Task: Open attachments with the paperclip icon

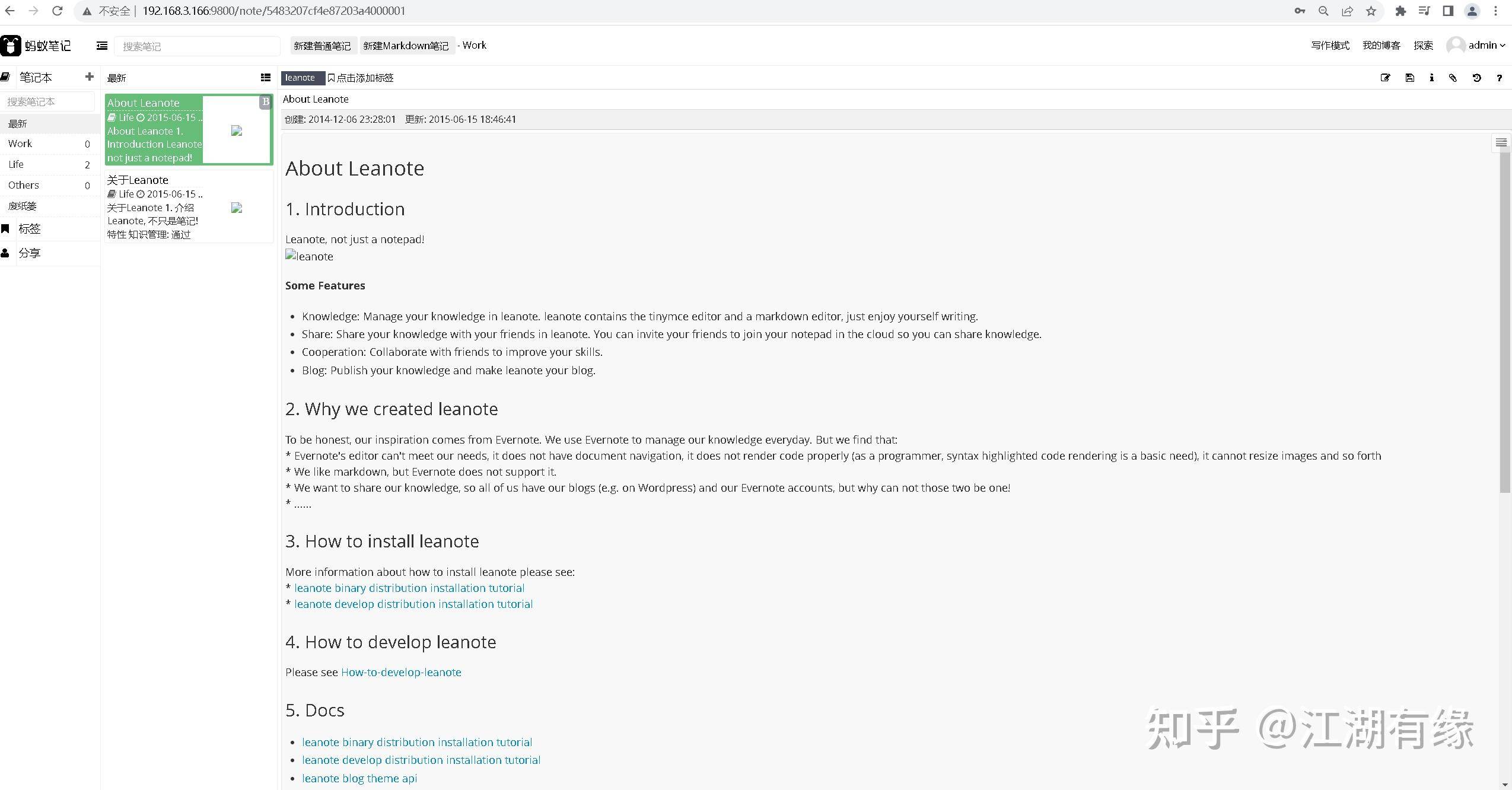Action: pos(1453,78)
